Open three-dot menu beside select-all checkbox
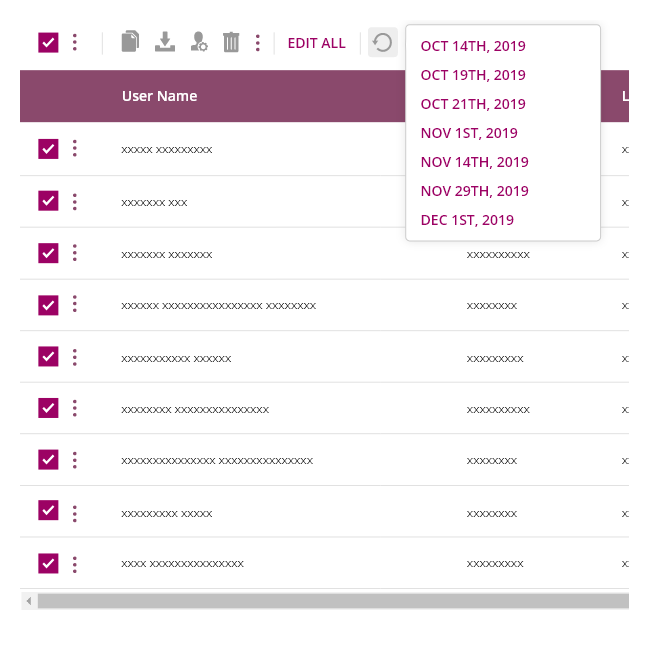Image resolution: width=646 pixels, height=646 pixels. coord(75,42)
